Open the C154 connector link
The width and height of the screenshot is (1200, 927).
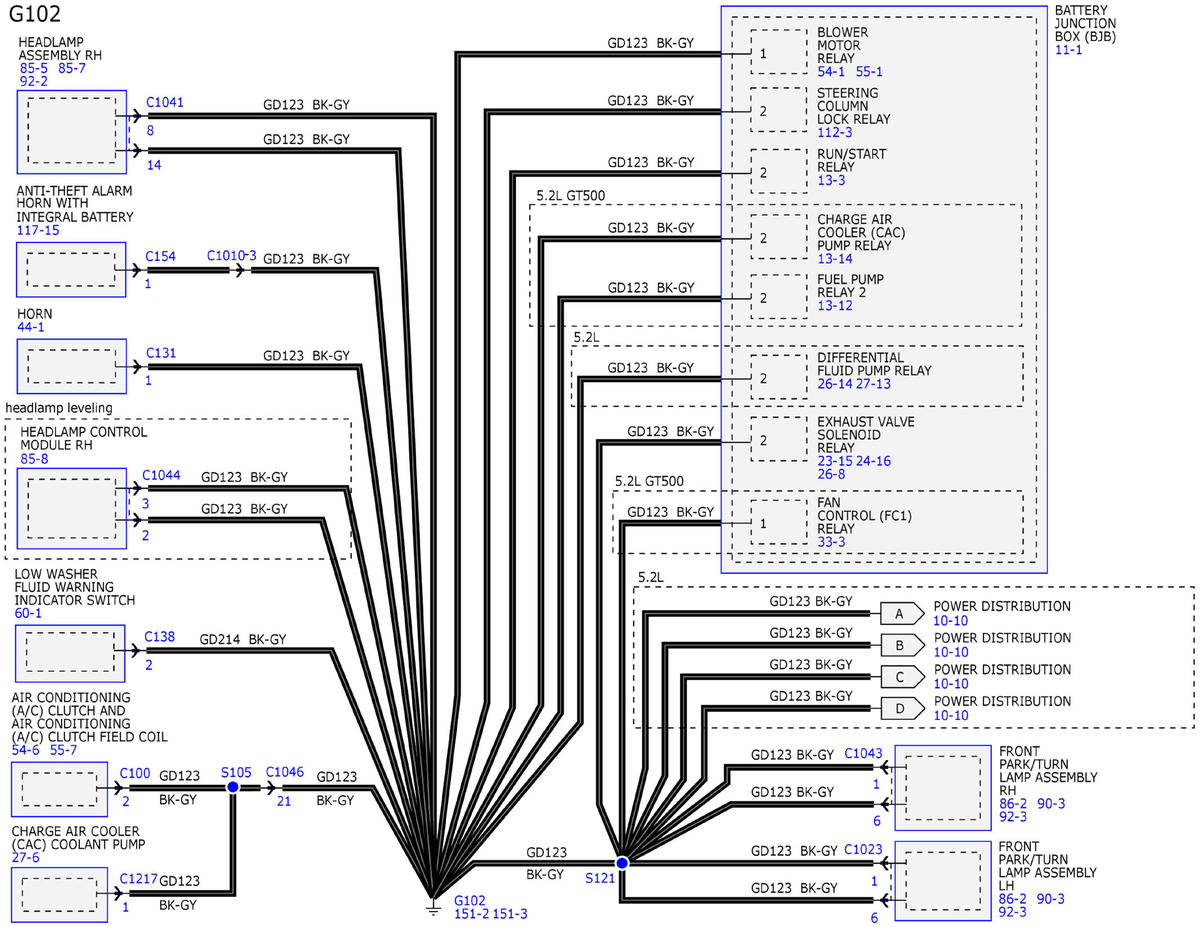(x=160, y=256)
